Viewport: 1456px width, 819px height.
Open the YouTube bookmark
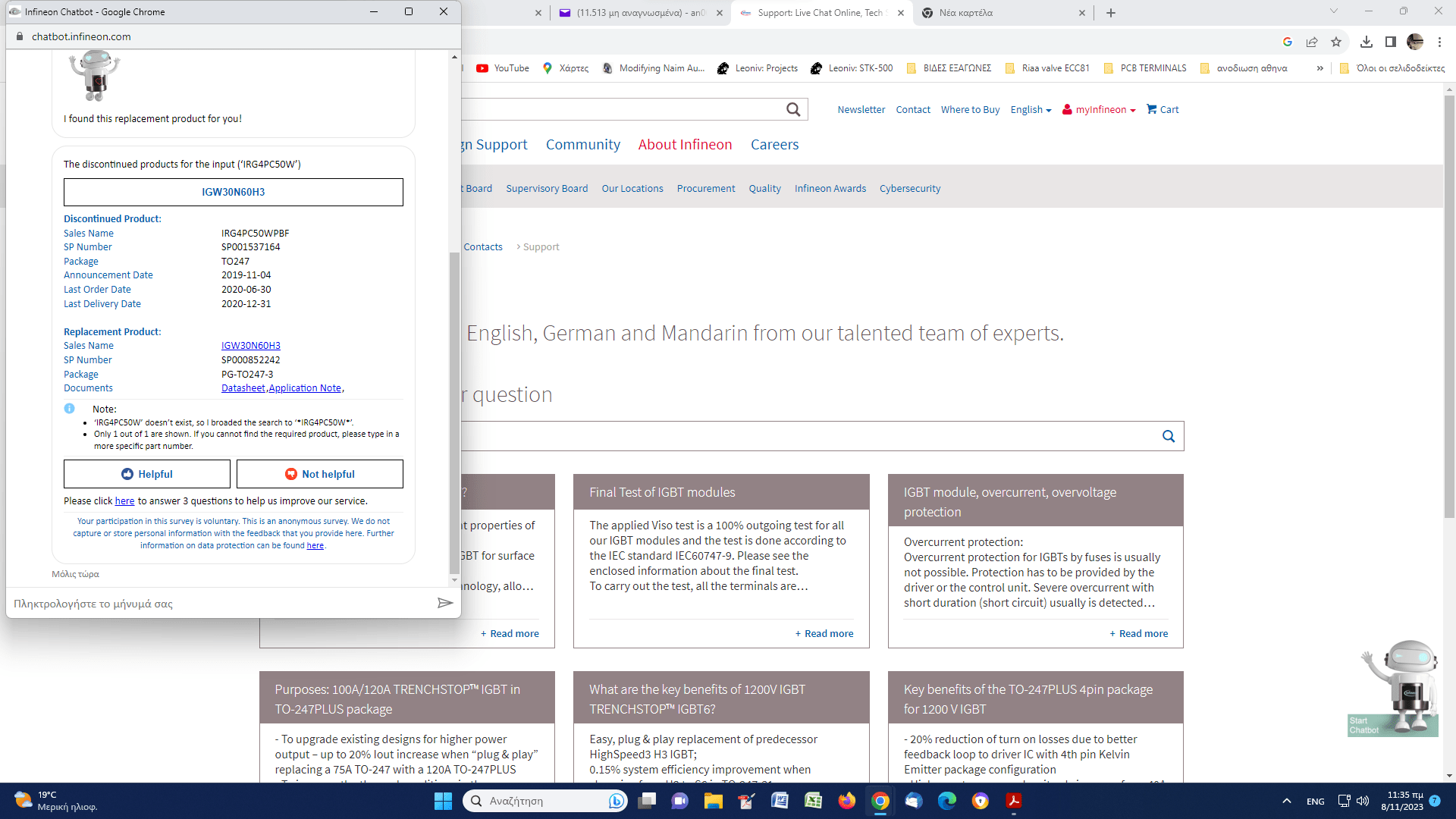[503, 68]
